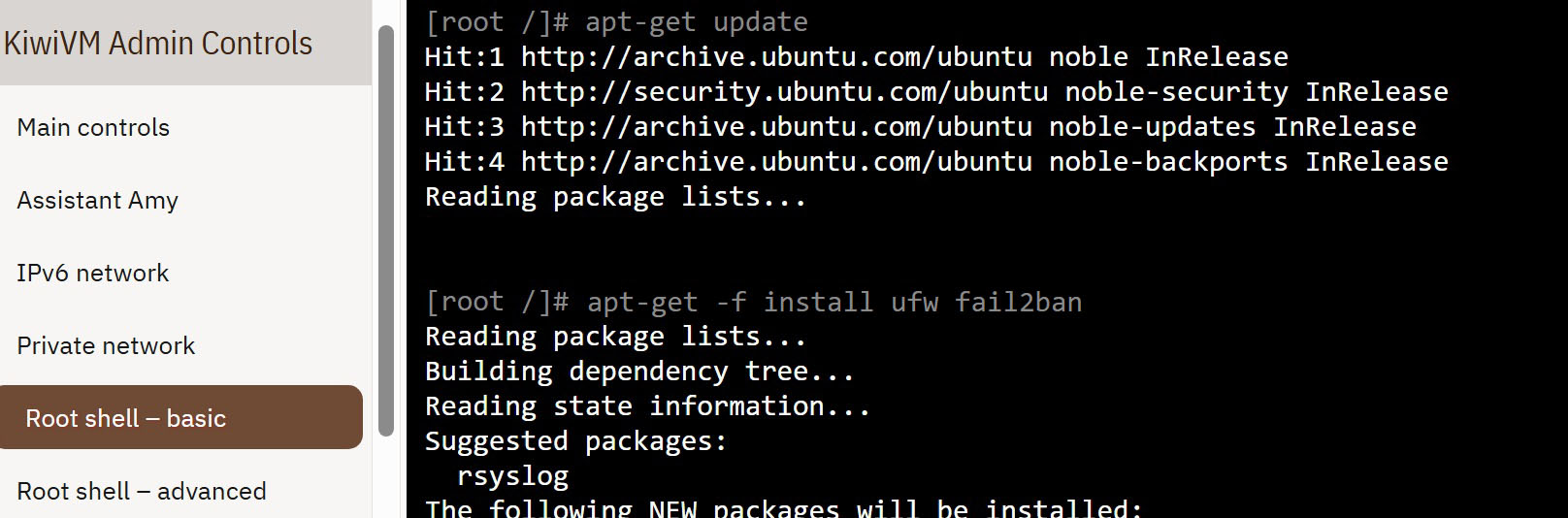The width and height of the screenshot is (1568, 518).
Task: Open Main controls in the sidebar
Action: tap(93, 127)
